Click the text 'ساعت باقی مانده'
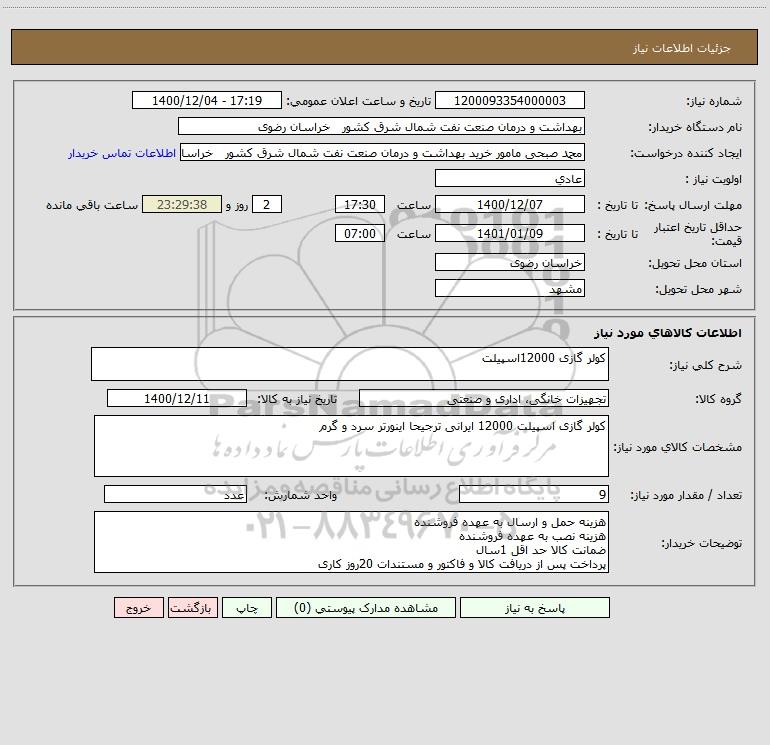Screen dimensions: 770x745 click(x=92, y=205)
